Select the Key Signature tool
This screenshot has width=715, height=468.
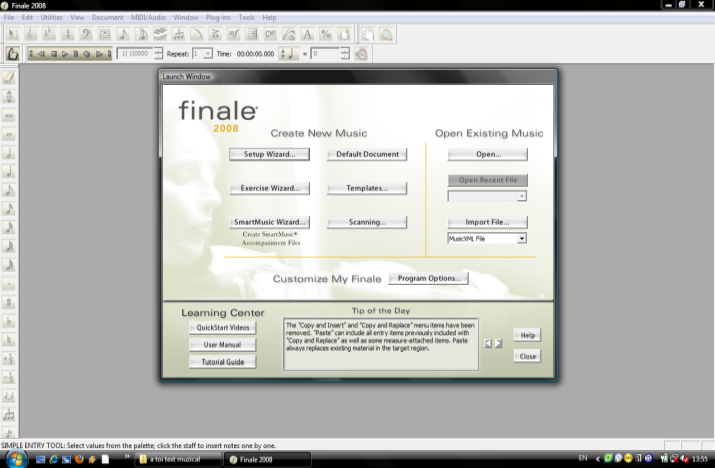point(49,34)
